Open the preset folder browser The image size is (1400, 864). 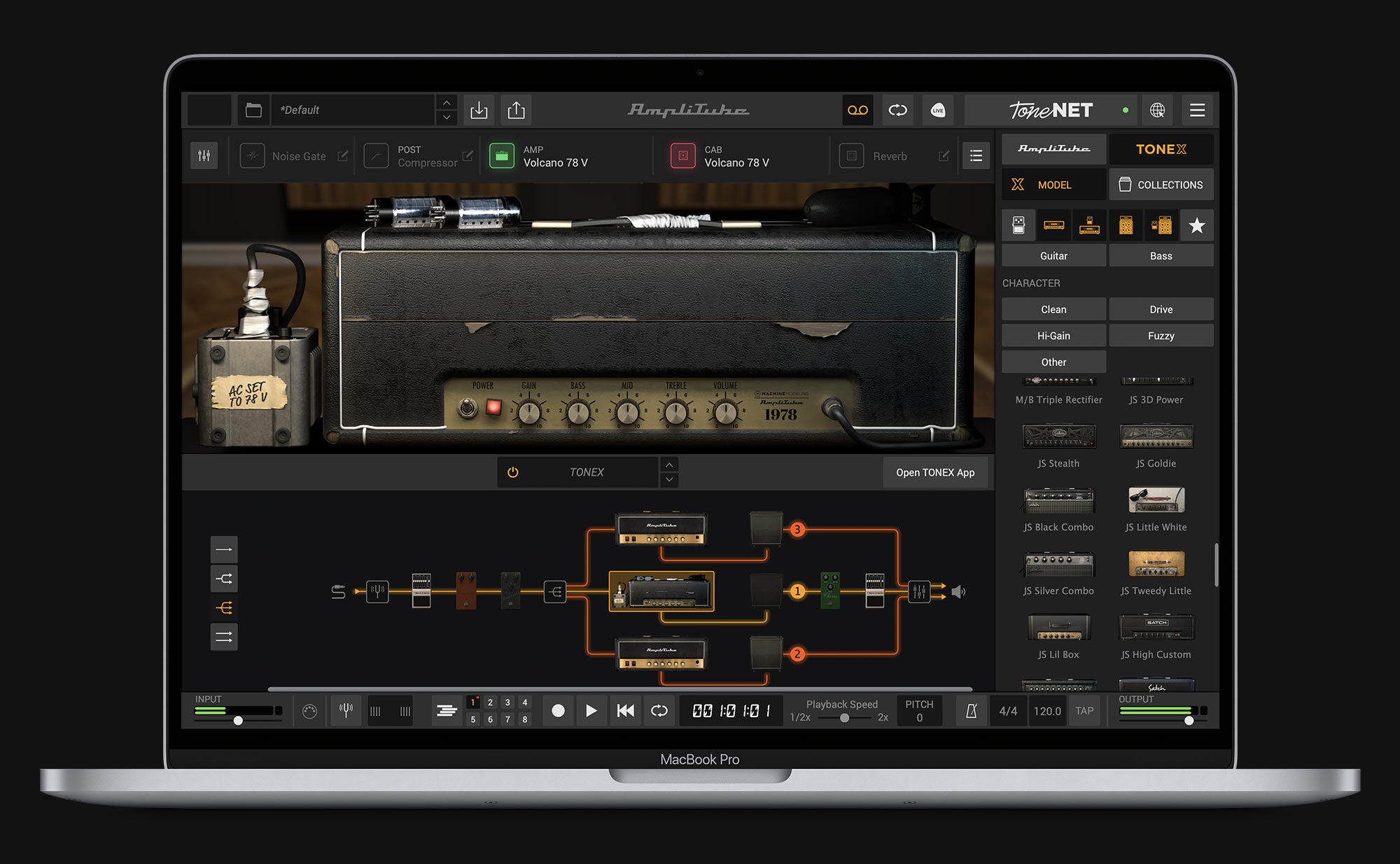[x=253, y=110]
